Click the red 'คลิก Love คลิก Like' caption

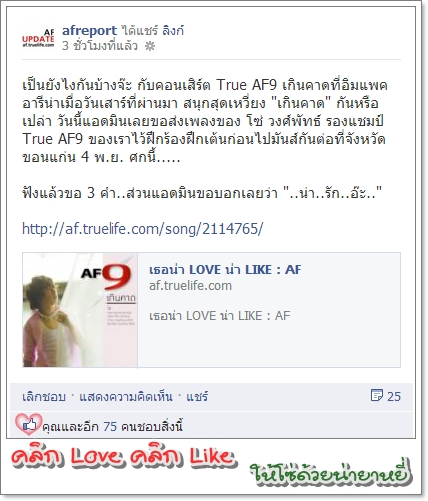coord(122,457)
